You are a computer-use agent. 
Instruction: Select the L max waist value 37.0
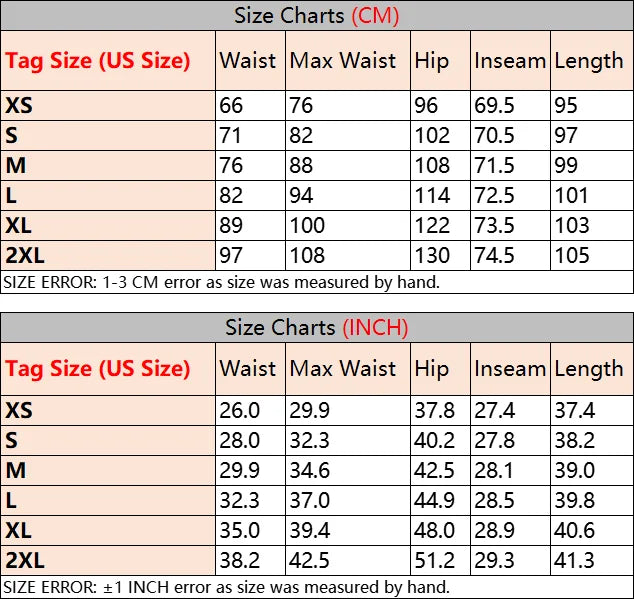309,500
